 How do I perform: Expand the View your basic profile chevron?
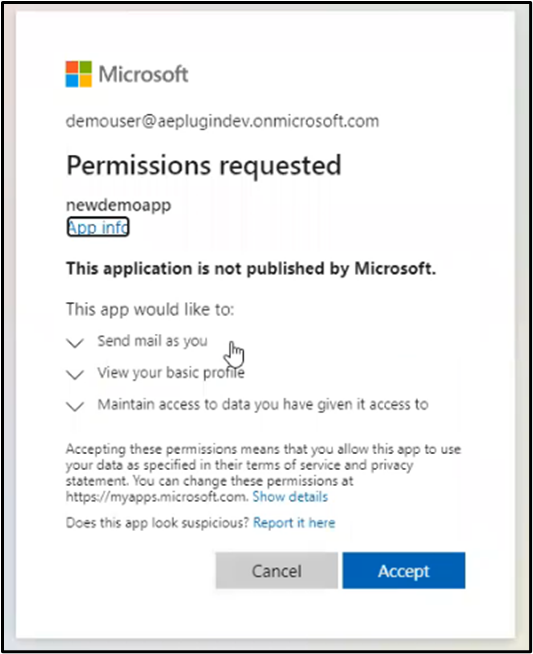click(x=75, y=374)
